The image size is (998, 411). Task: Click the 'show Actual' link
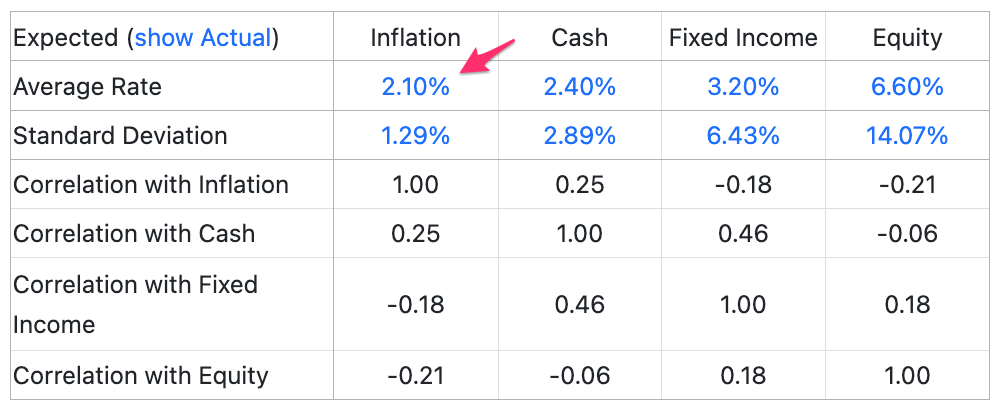(203, 38)
